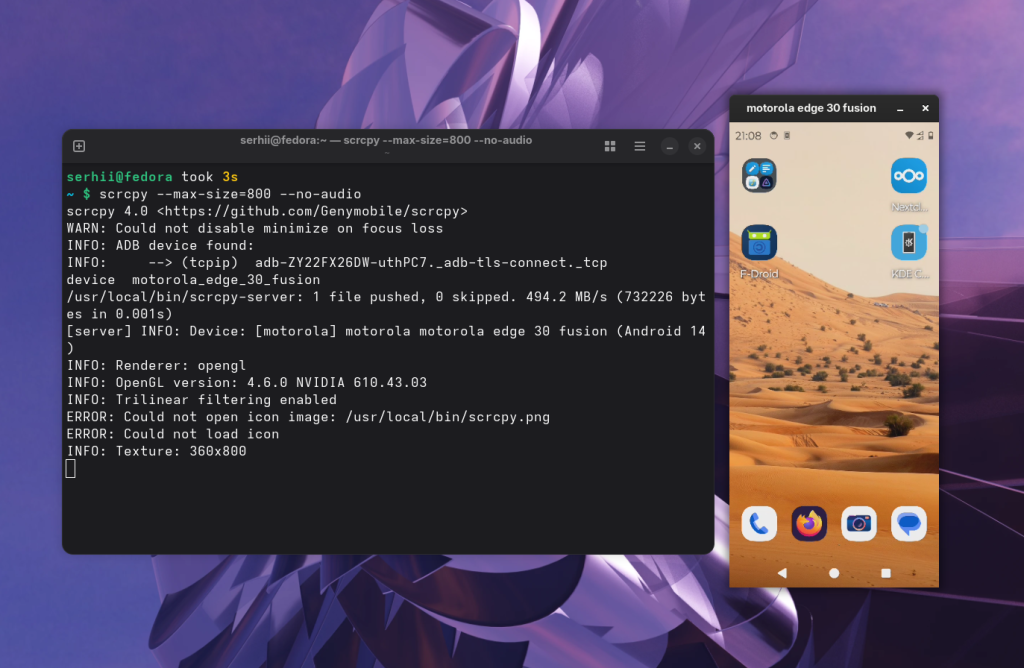Click the '[server] INFO: Device:' line
Screen dimensions: 1024x668
coord(386,340)
